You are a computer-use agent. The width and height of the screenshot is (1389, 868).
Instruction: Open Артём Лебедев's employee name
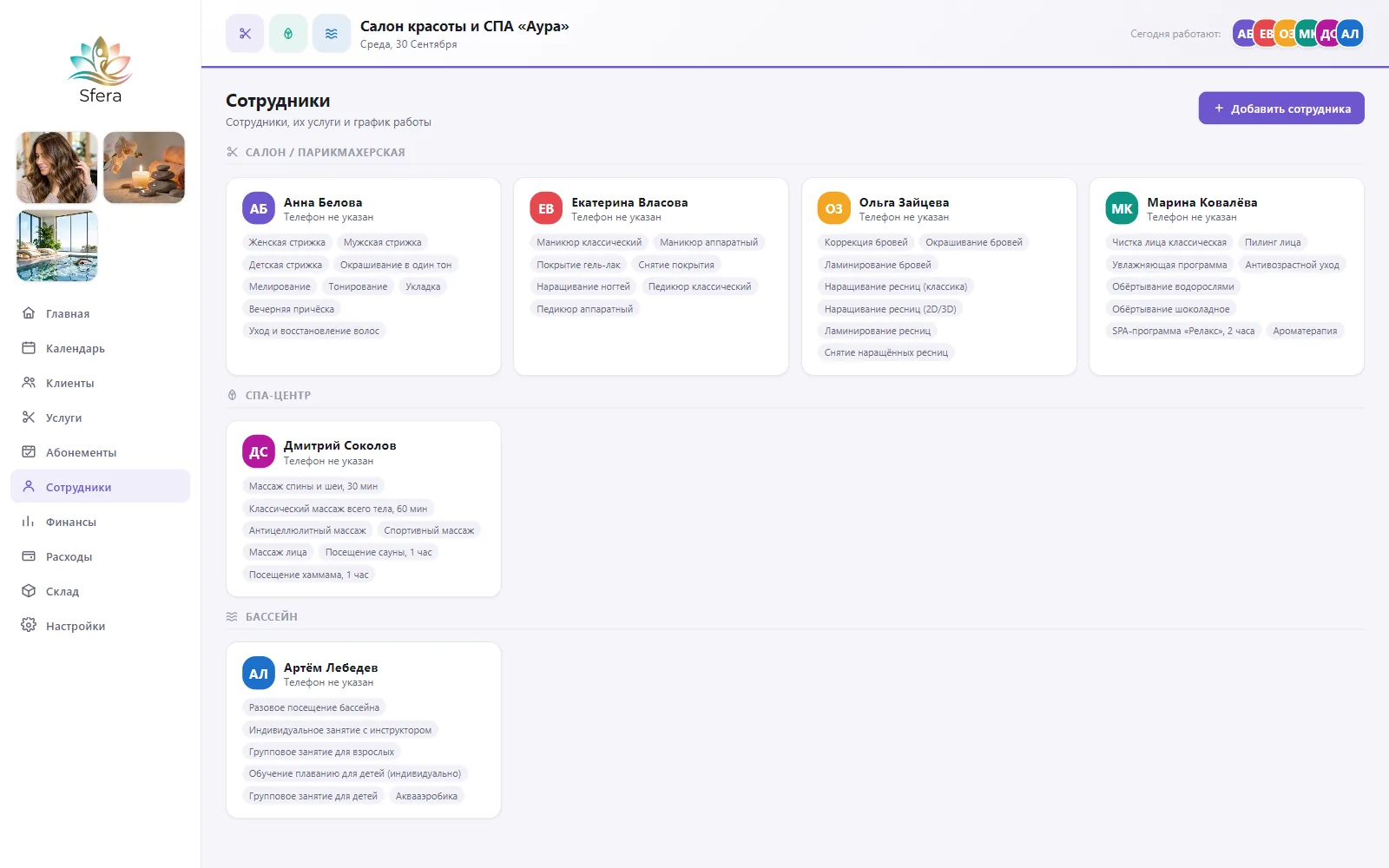coord(331,667)
